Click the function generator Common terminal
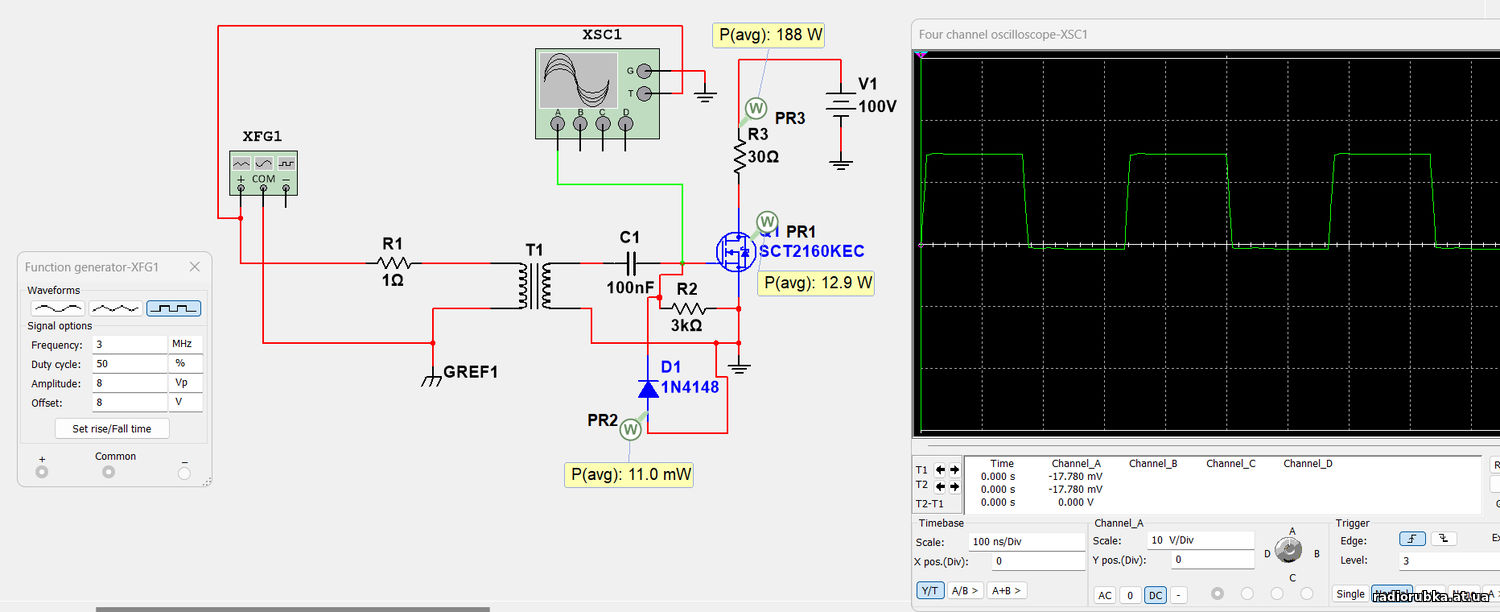Image resolution: width=1500 pixels, height=612 pixels. pyautogui.click(x=108, y=472)
